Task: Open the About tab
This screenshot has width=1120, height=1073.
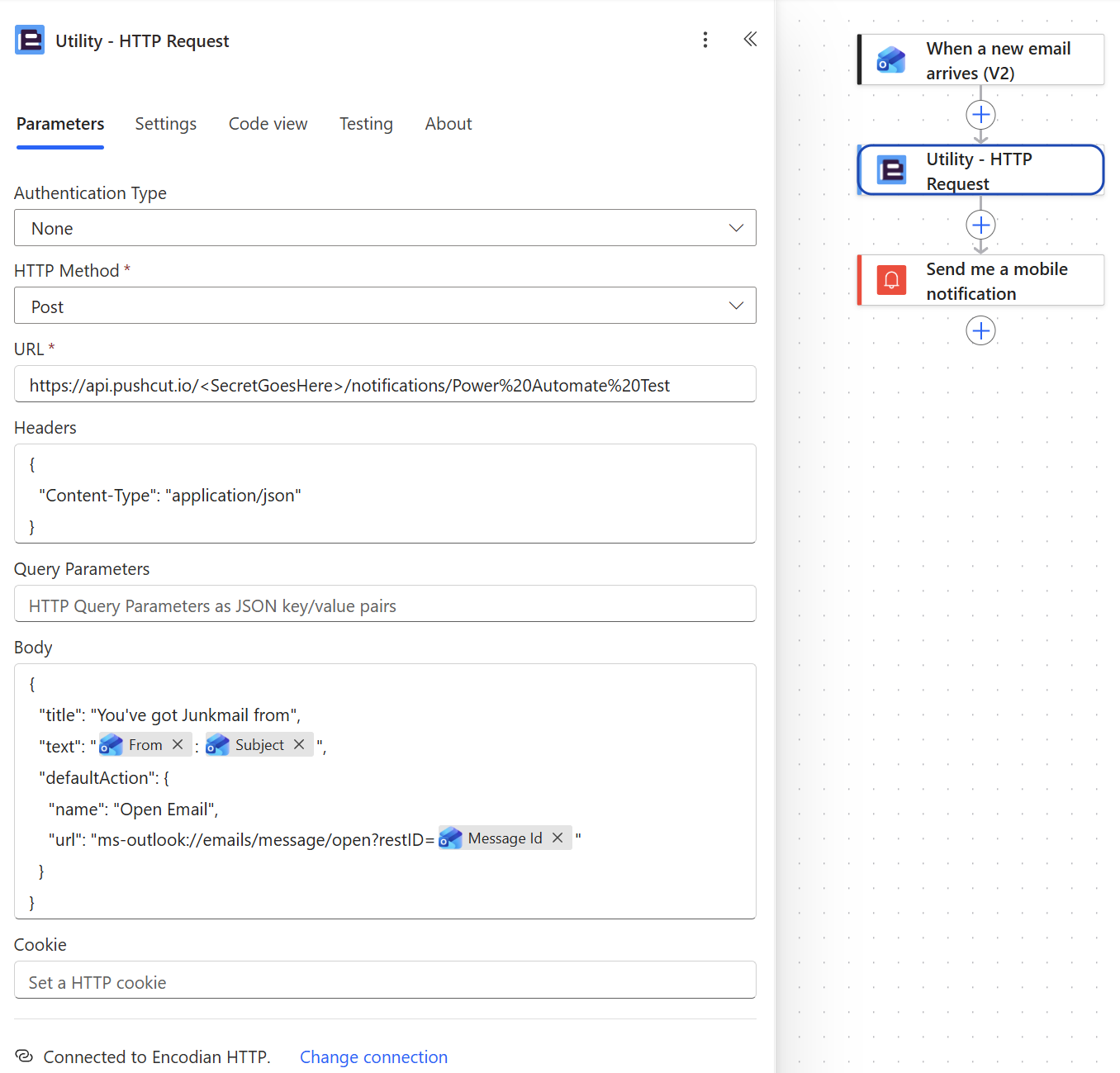Action: [448, 124]
